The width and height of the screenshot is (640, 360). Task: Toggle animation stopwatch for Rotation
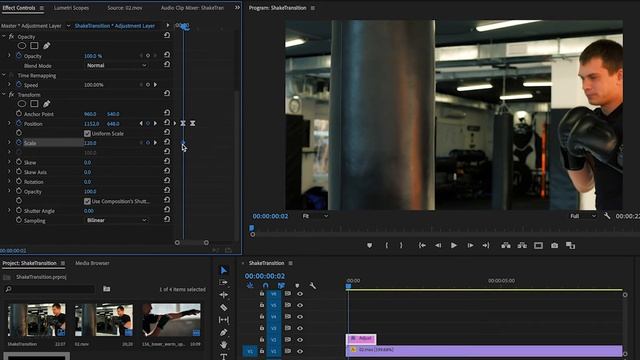pos(19,181)
